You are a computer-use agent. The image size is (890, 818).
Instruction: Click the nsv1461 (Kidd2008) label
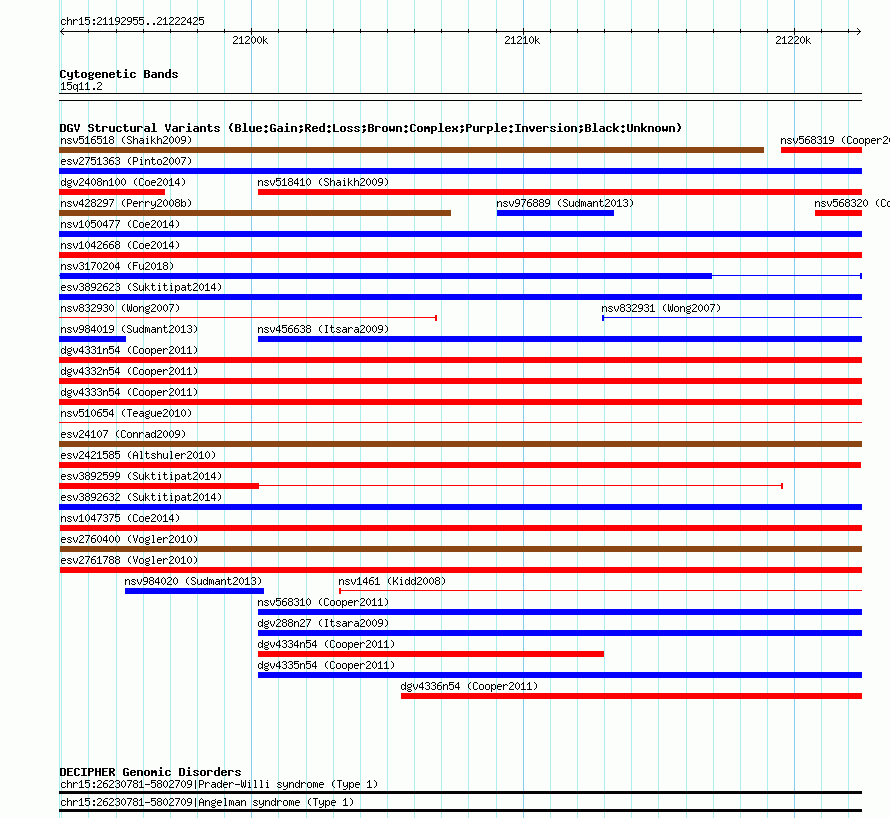pyautogui.click(x=392, y=581)
